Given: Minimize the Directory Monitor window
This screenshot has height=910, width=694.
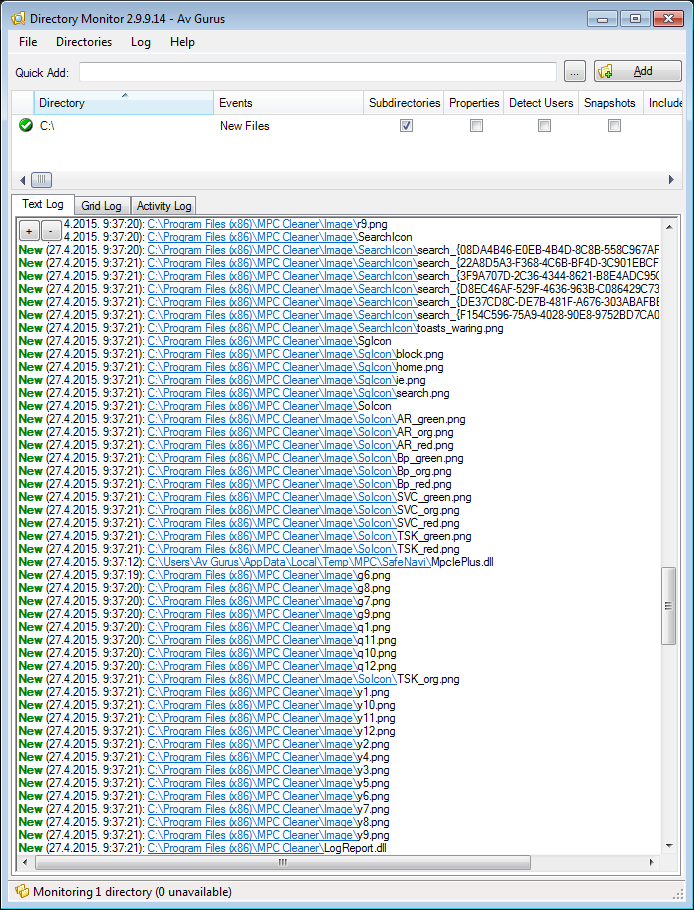Looking at the screenshot, I should [602, 19].
